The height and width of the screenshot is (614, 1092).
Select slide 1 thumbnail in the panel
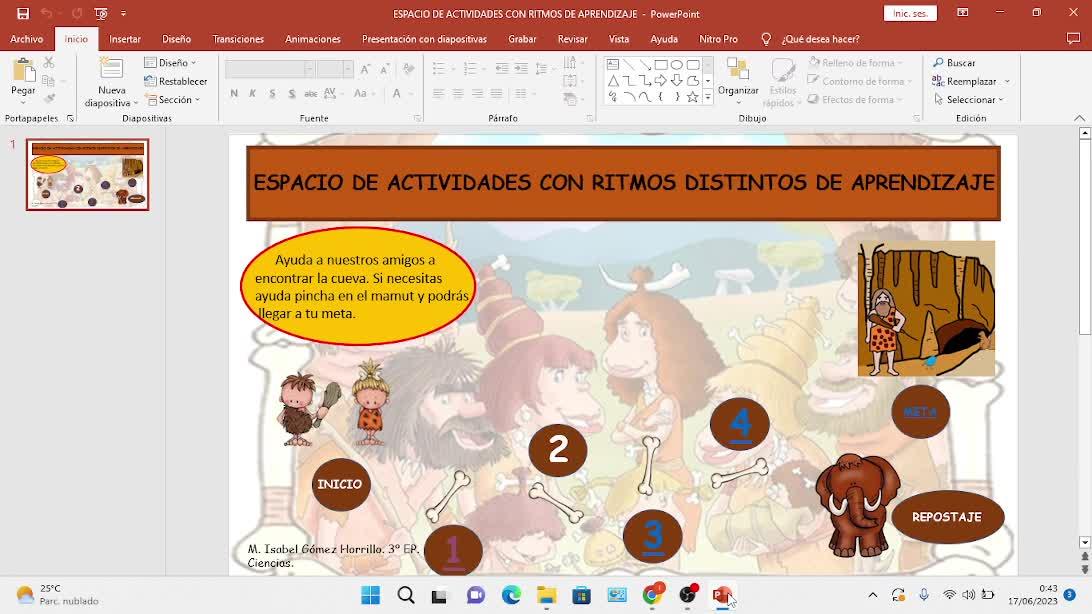[88, 175]
